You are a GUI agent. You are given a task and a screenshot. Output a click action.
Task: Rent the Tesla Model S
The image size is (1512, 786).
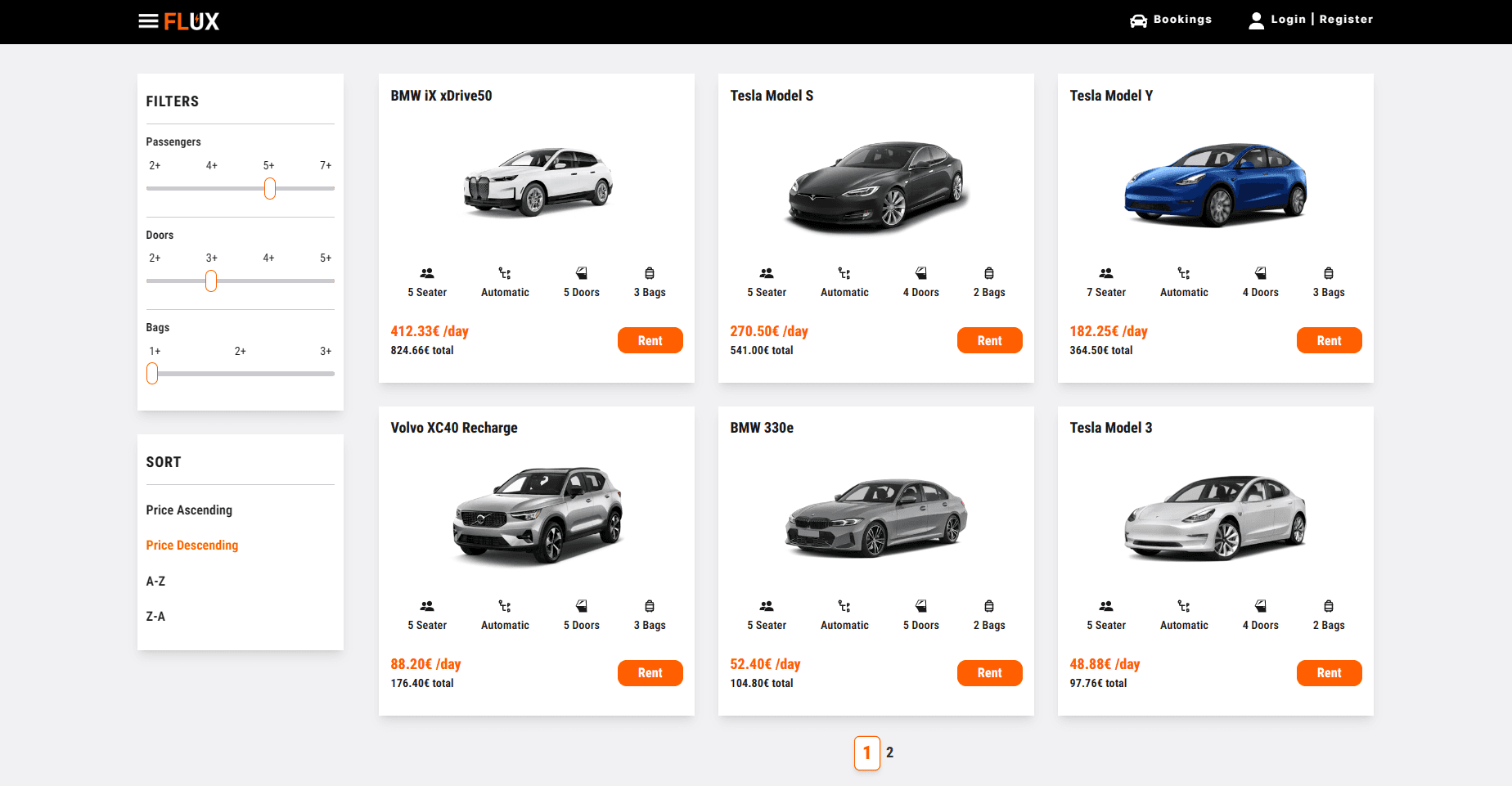click(989, 340)
